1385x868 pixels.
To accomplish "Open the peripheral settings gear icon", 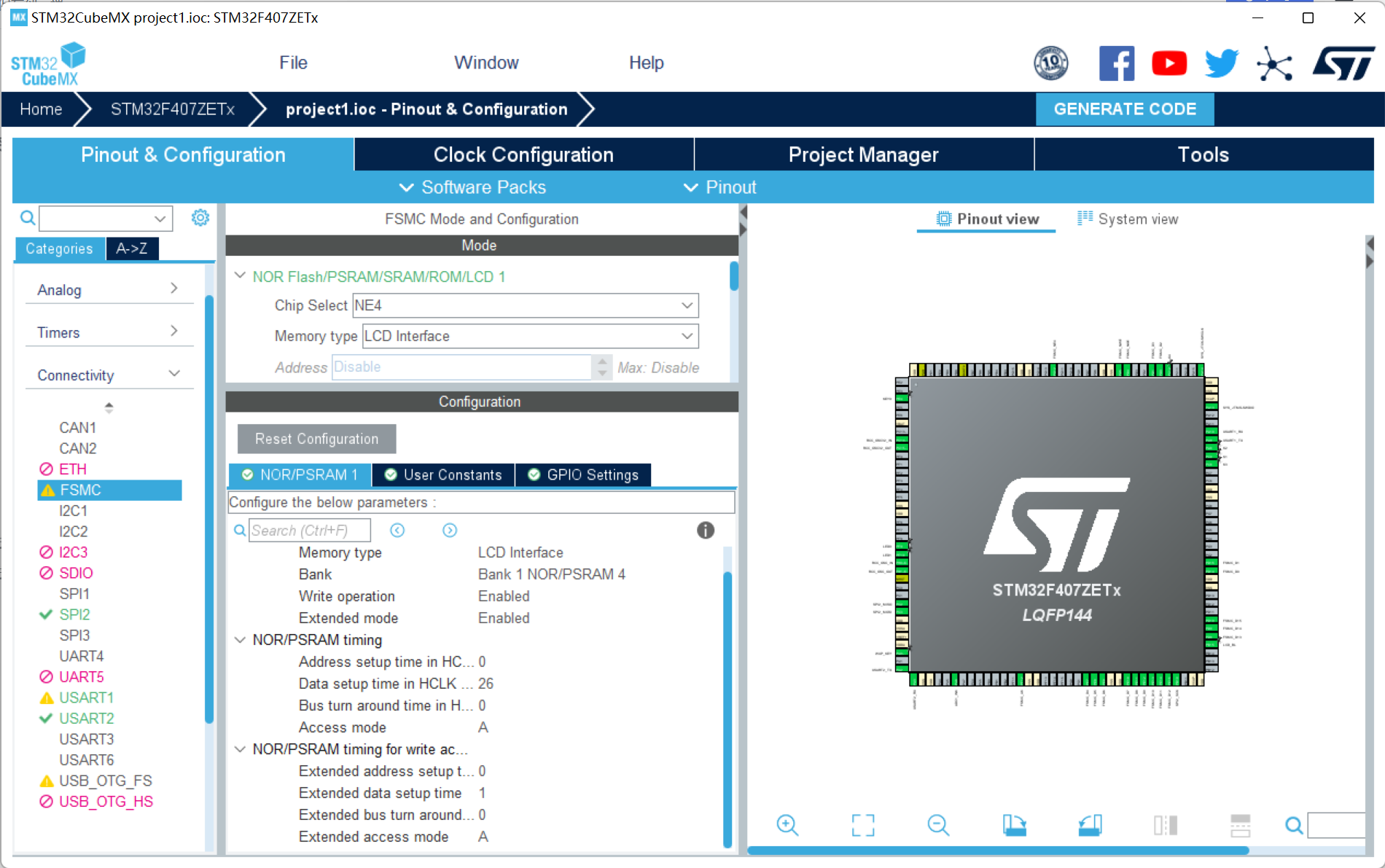I will pyautogui.click(x=200, y=217).
